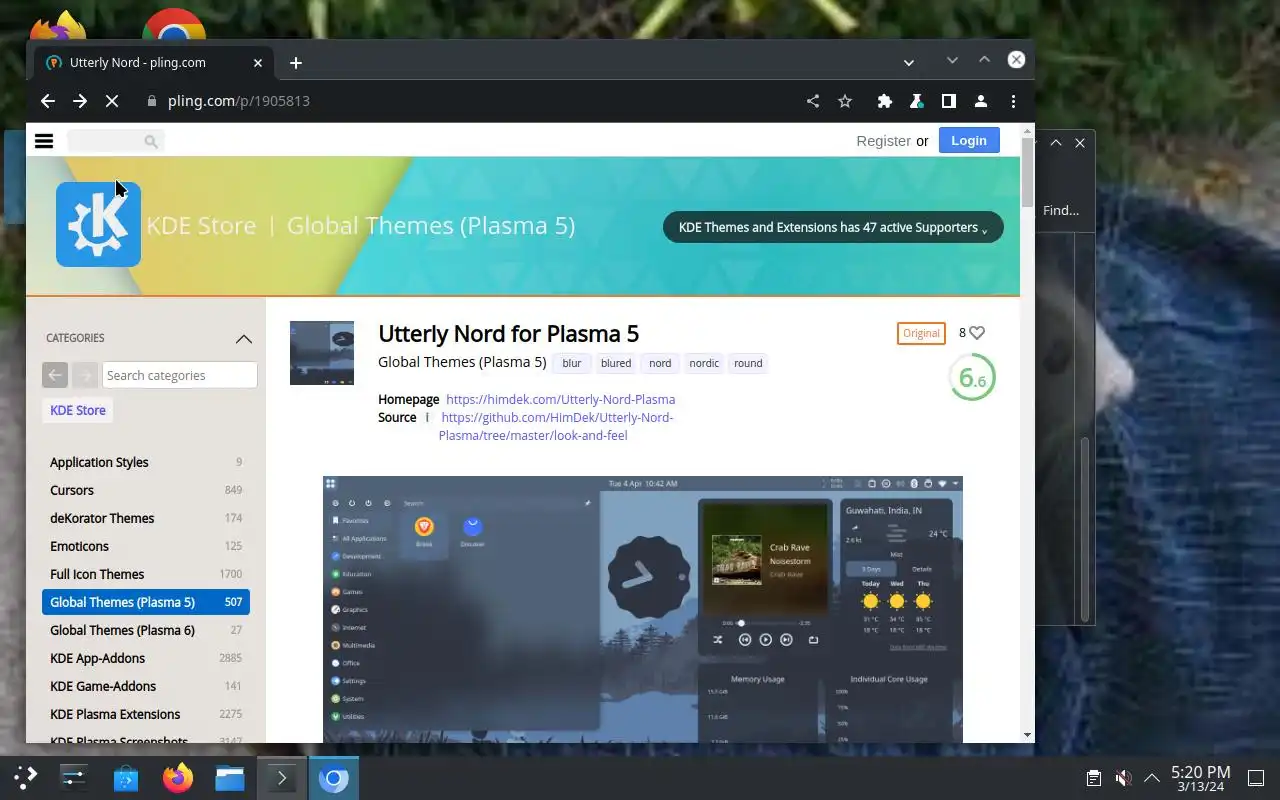Click the blur tag
The width and height of the screenshot is (1280, 800).
click(572, 363)
